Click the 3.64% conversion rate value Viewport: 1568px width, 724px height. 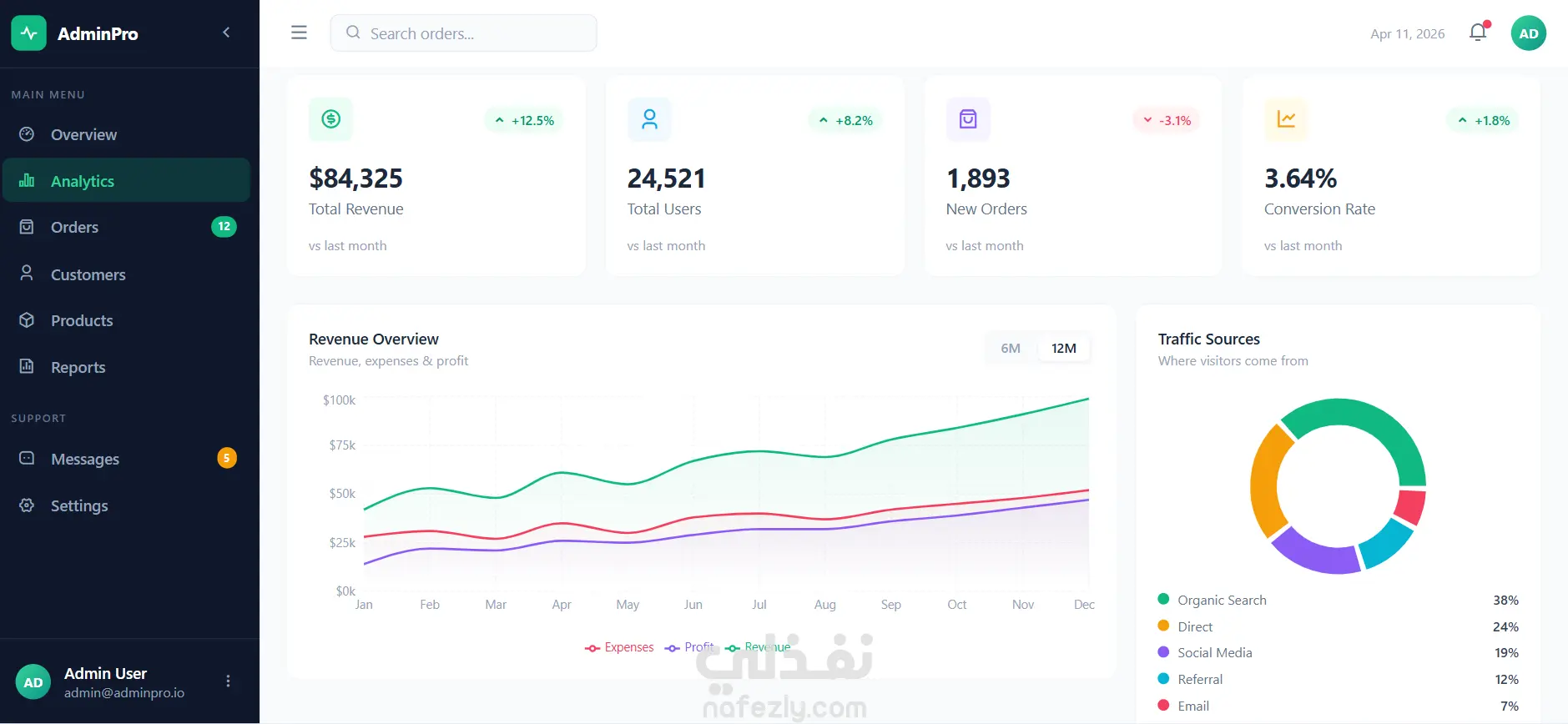pos(1300,178)
